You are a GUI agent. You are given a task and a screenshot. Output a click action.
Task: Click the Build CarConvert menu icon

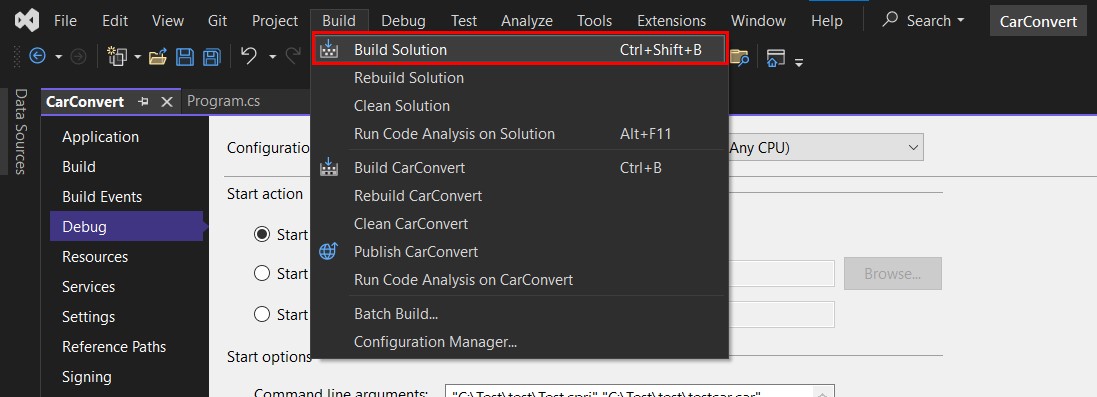pyautogui.click(x=329, y=167)
